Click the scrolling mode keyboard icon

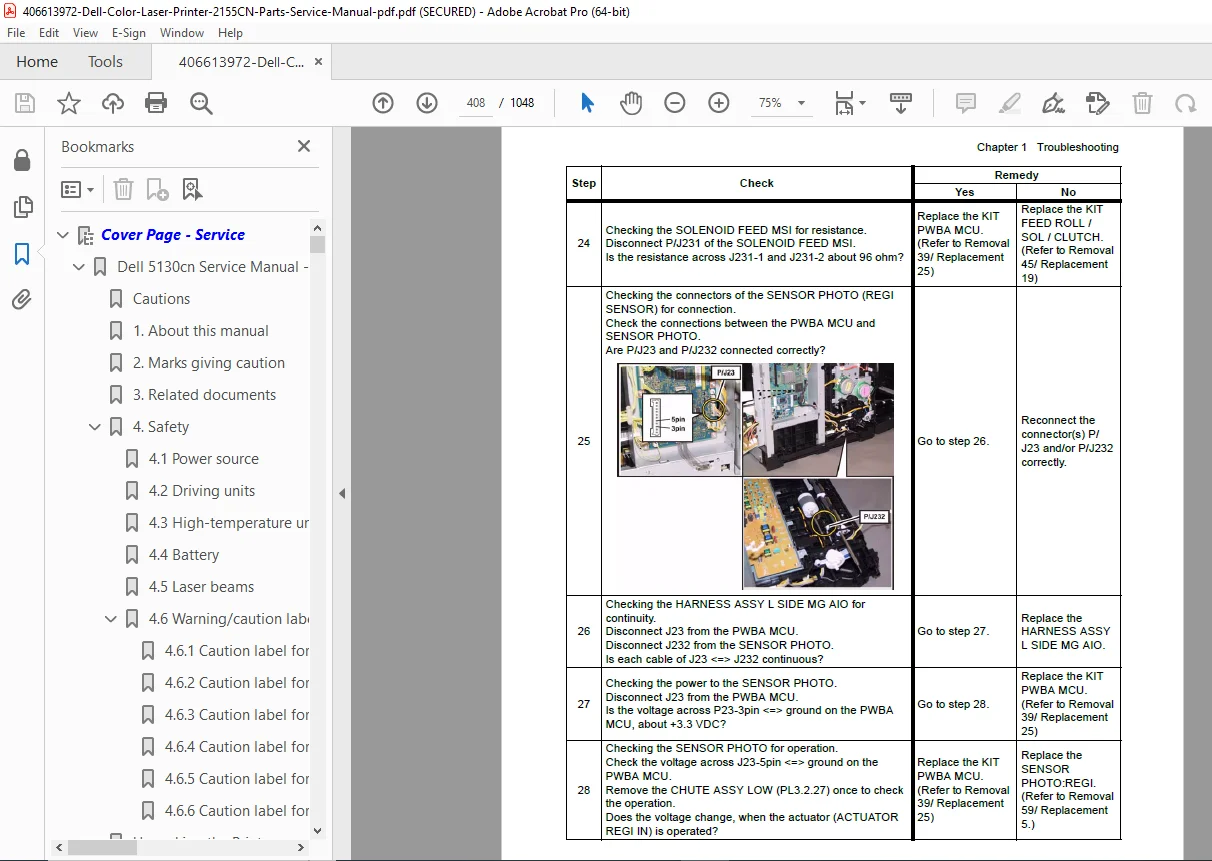pos(901,103)
